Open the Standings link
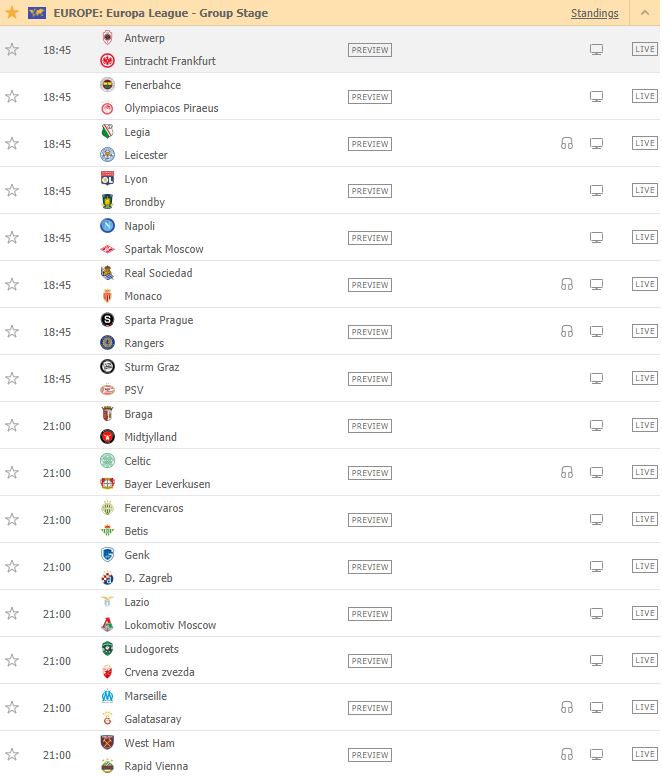The image size is (662, 776). (x=594, y=13)
